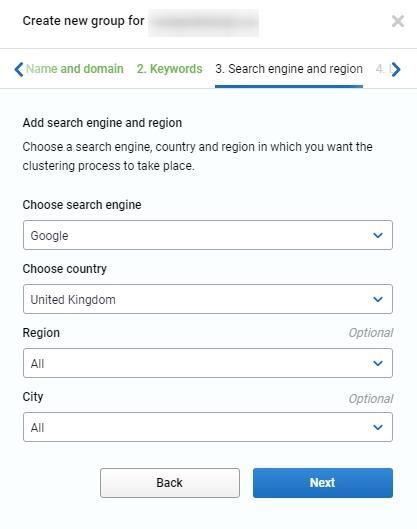Click the left arrow to scroll the step tabs back
Viewport: 417px width, 529px height.
point(19,69)
